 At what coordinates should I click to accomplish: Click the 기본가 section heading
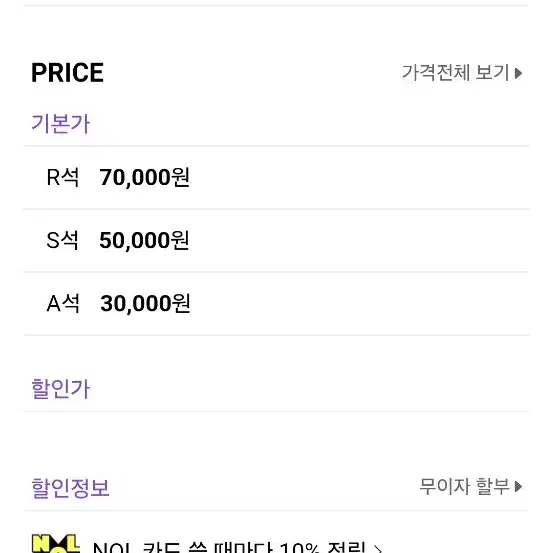pos(61,124)
